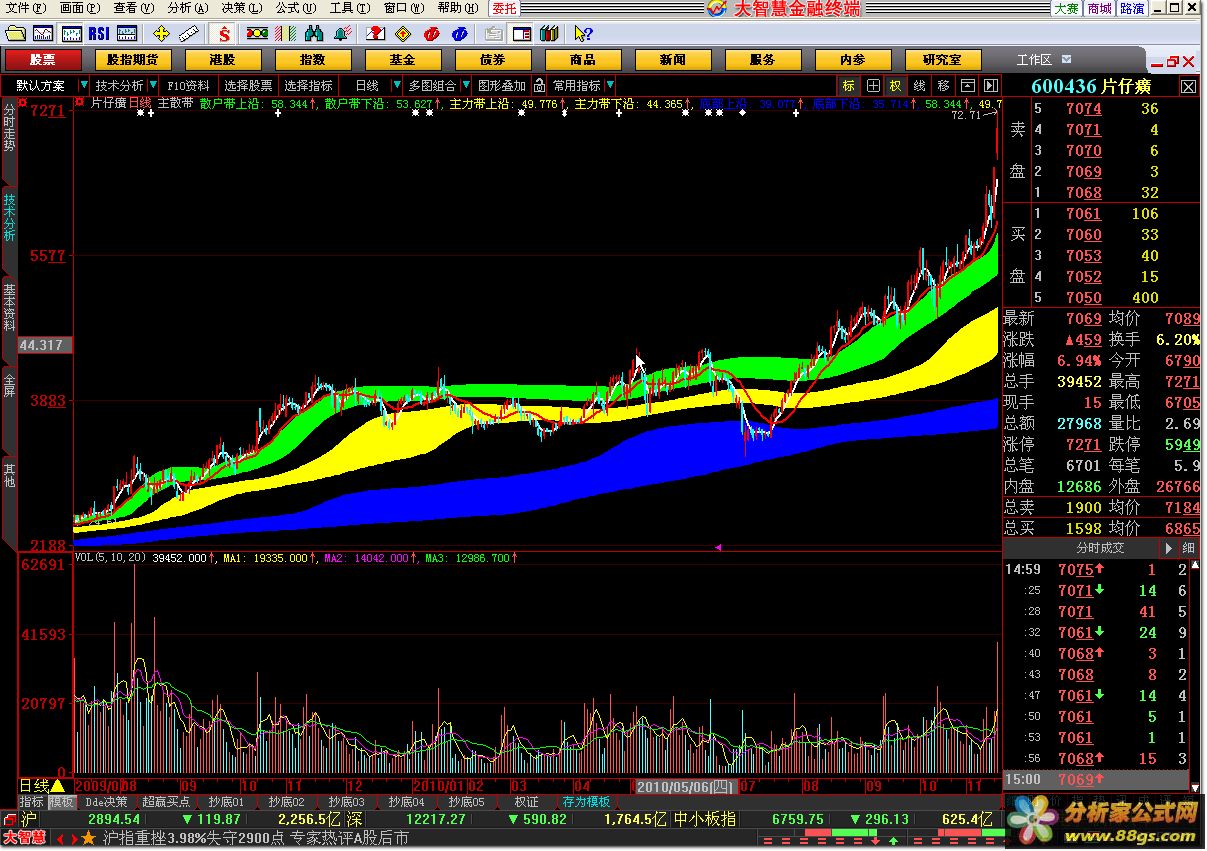The image size is (1207, 851).
Task: Click the 选择股票 button
Action: pos(248,85)
